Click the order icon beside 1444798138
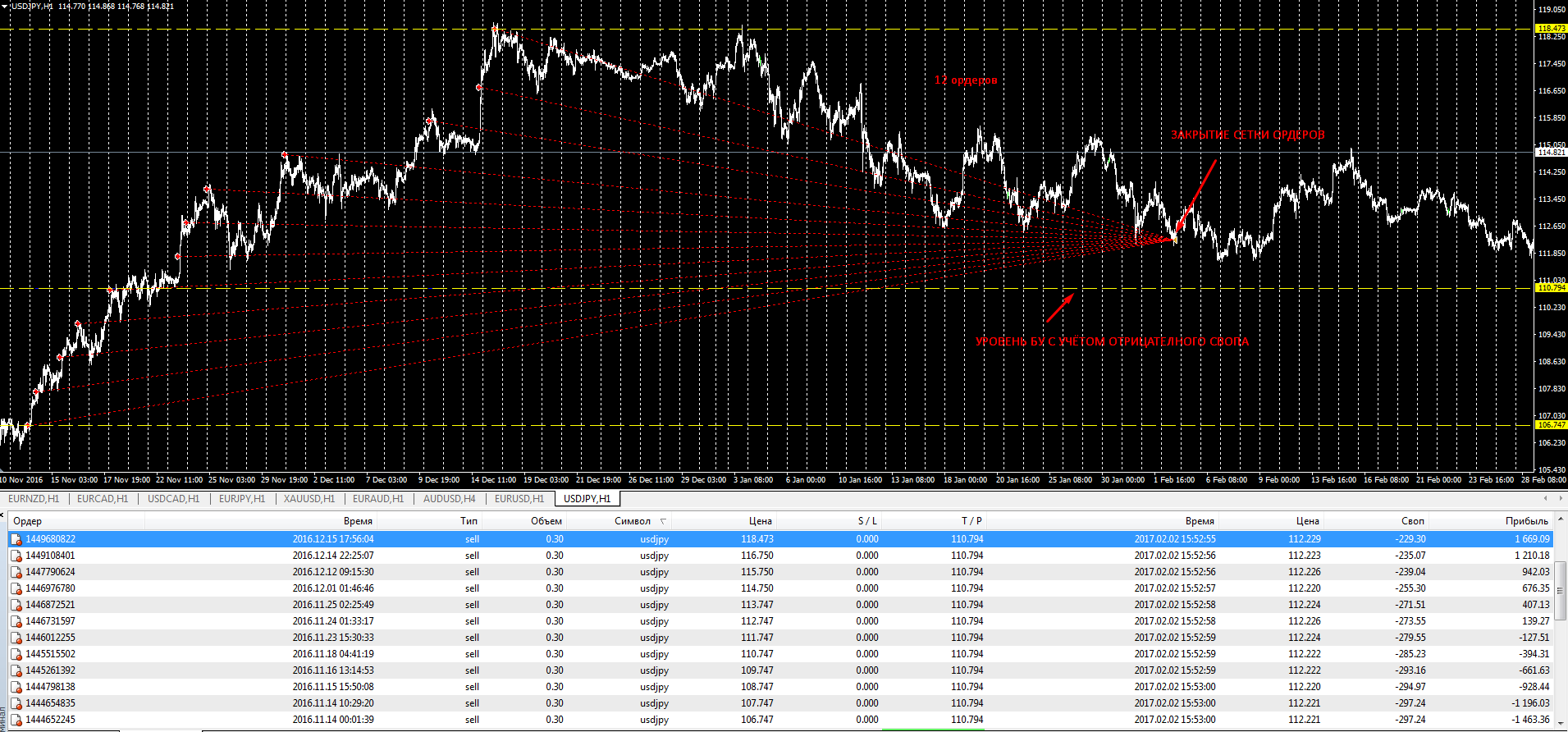1568x732 pixels. click(x=16, y=687)
